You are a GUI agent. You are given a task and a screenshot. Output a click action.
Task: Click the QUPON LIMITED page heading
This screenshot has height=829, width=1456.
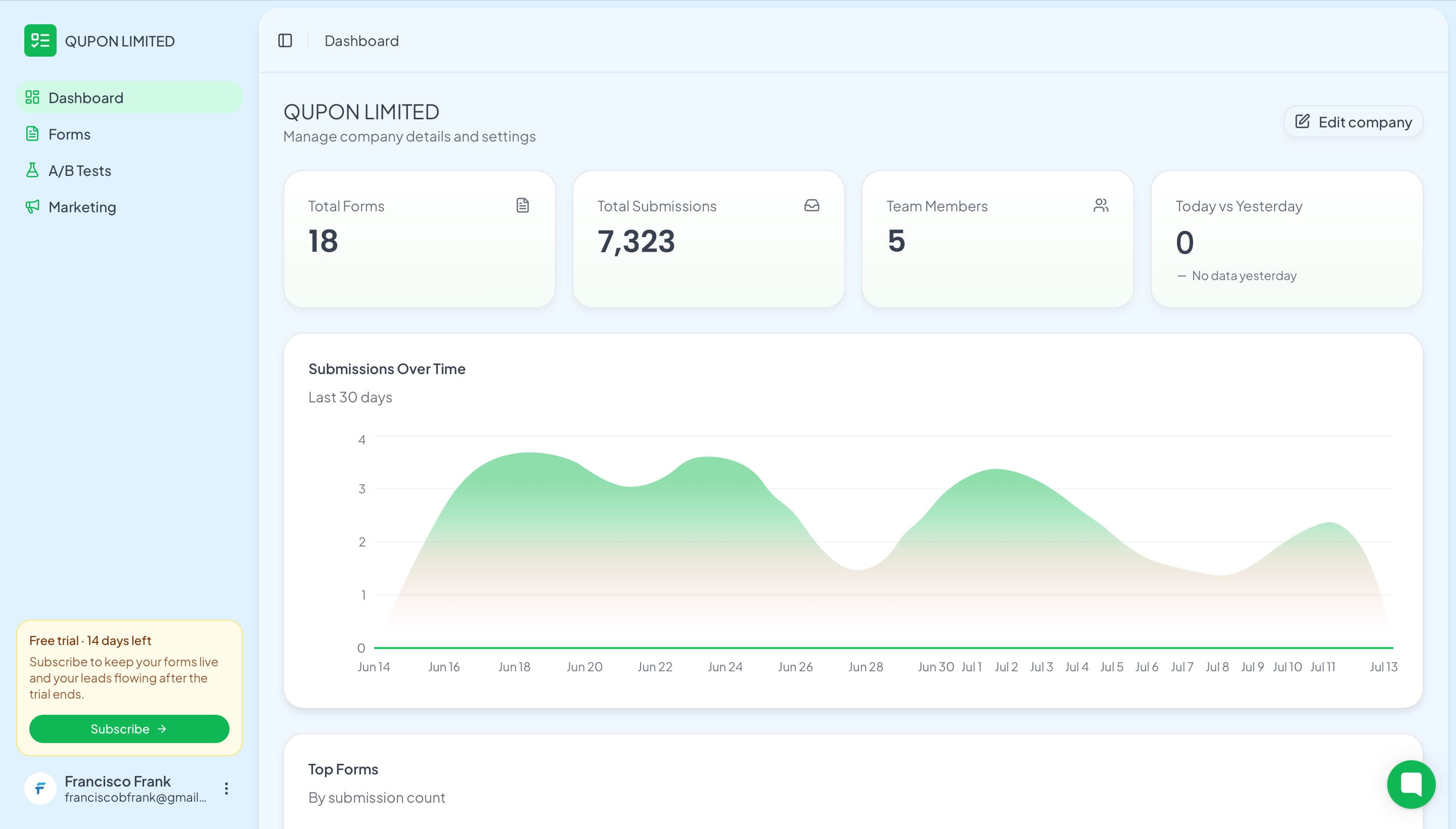[361, 112]
